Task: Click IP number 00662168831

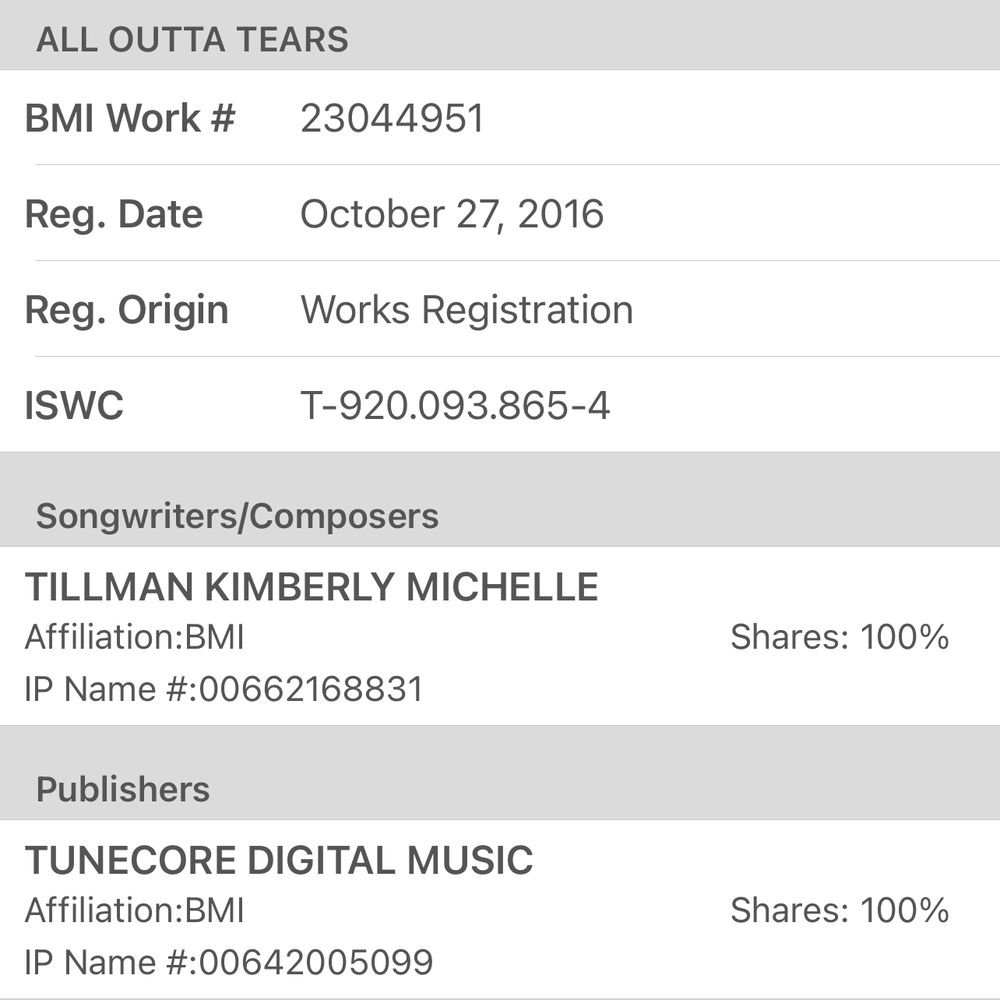Action: pos(312,689)
